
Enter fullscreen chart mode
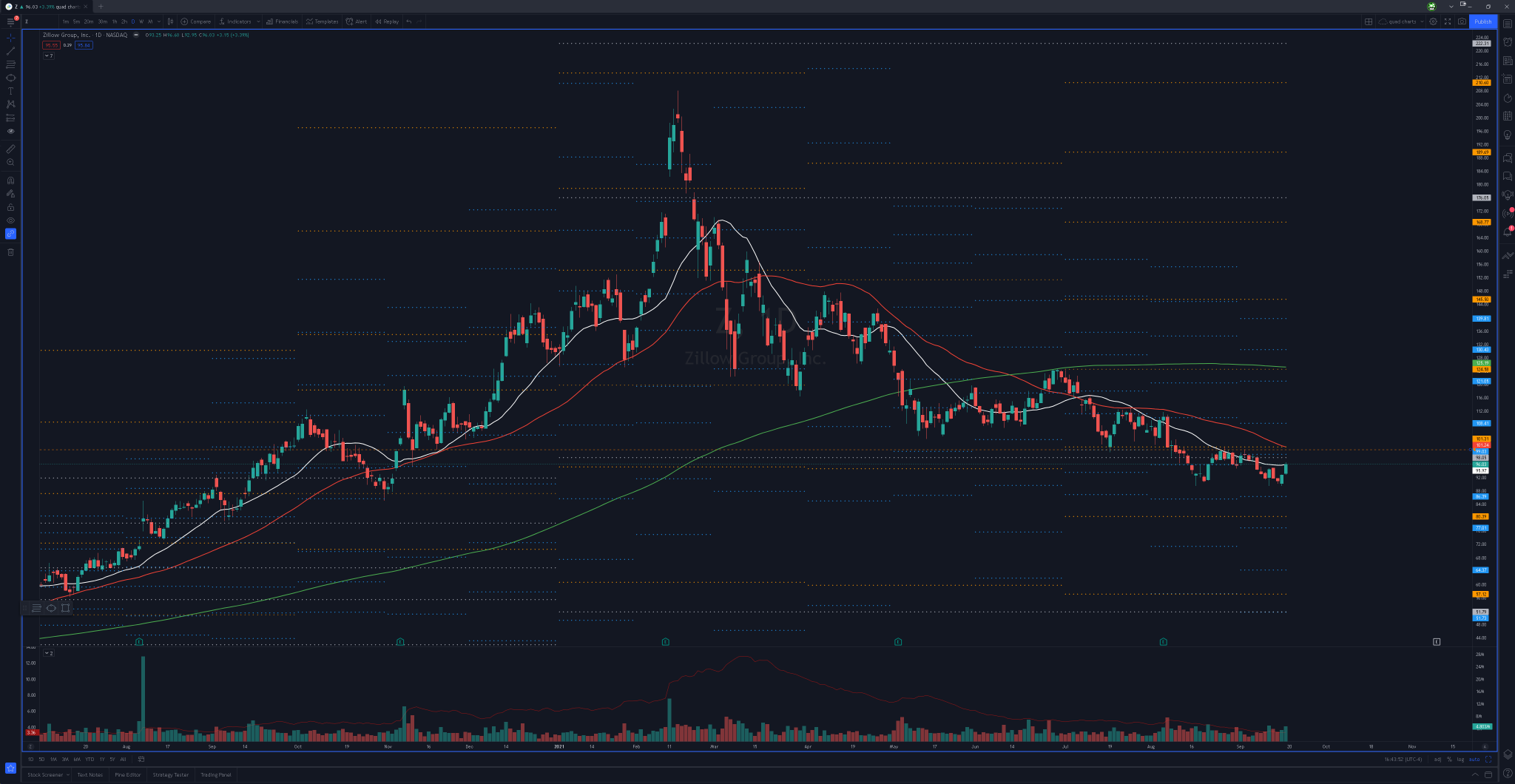1448,21
